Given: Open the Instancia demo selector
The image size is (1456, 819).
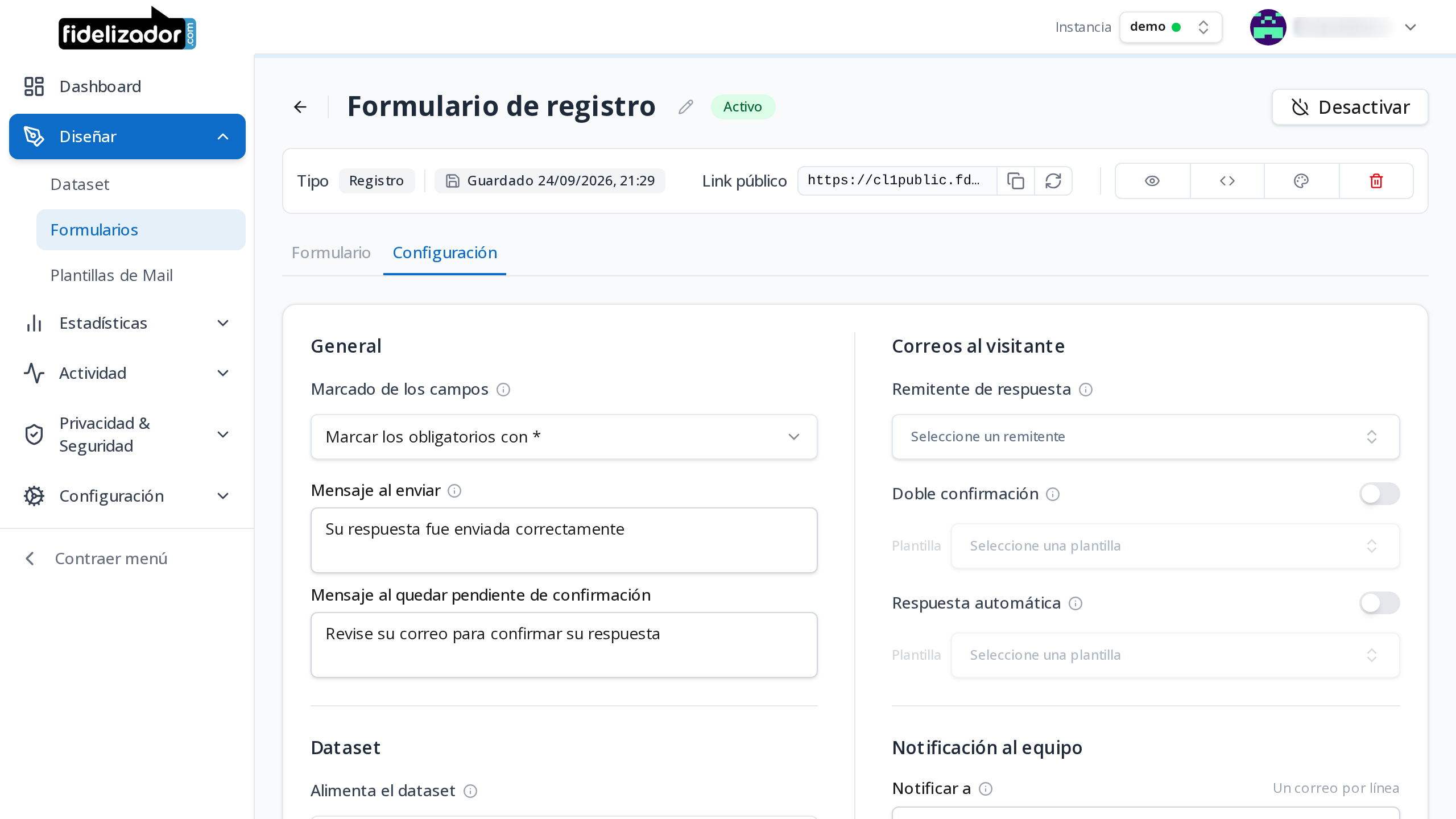Looking at the screenshot, I should click(x=1170, y=27).
